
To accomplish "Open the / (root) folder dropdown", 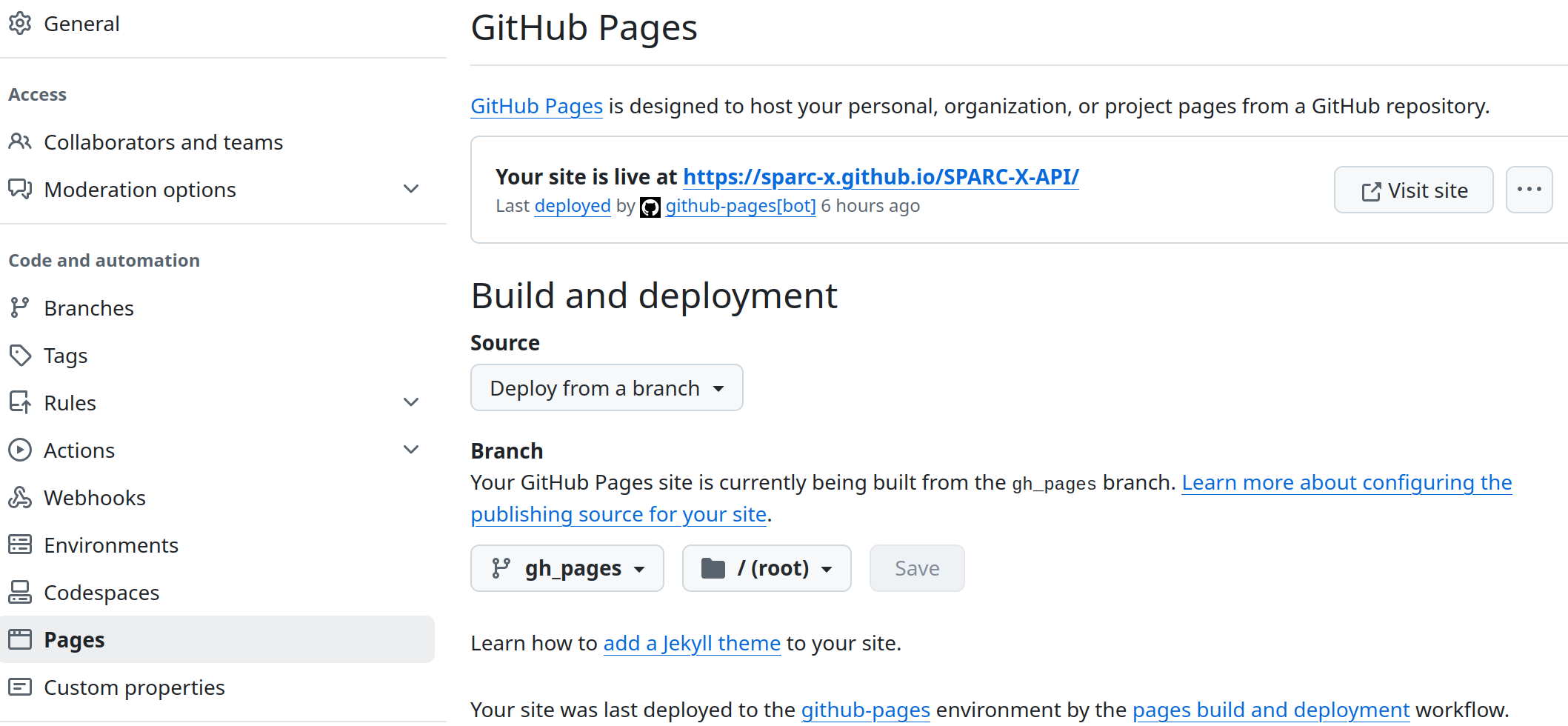I will [767, 568].
